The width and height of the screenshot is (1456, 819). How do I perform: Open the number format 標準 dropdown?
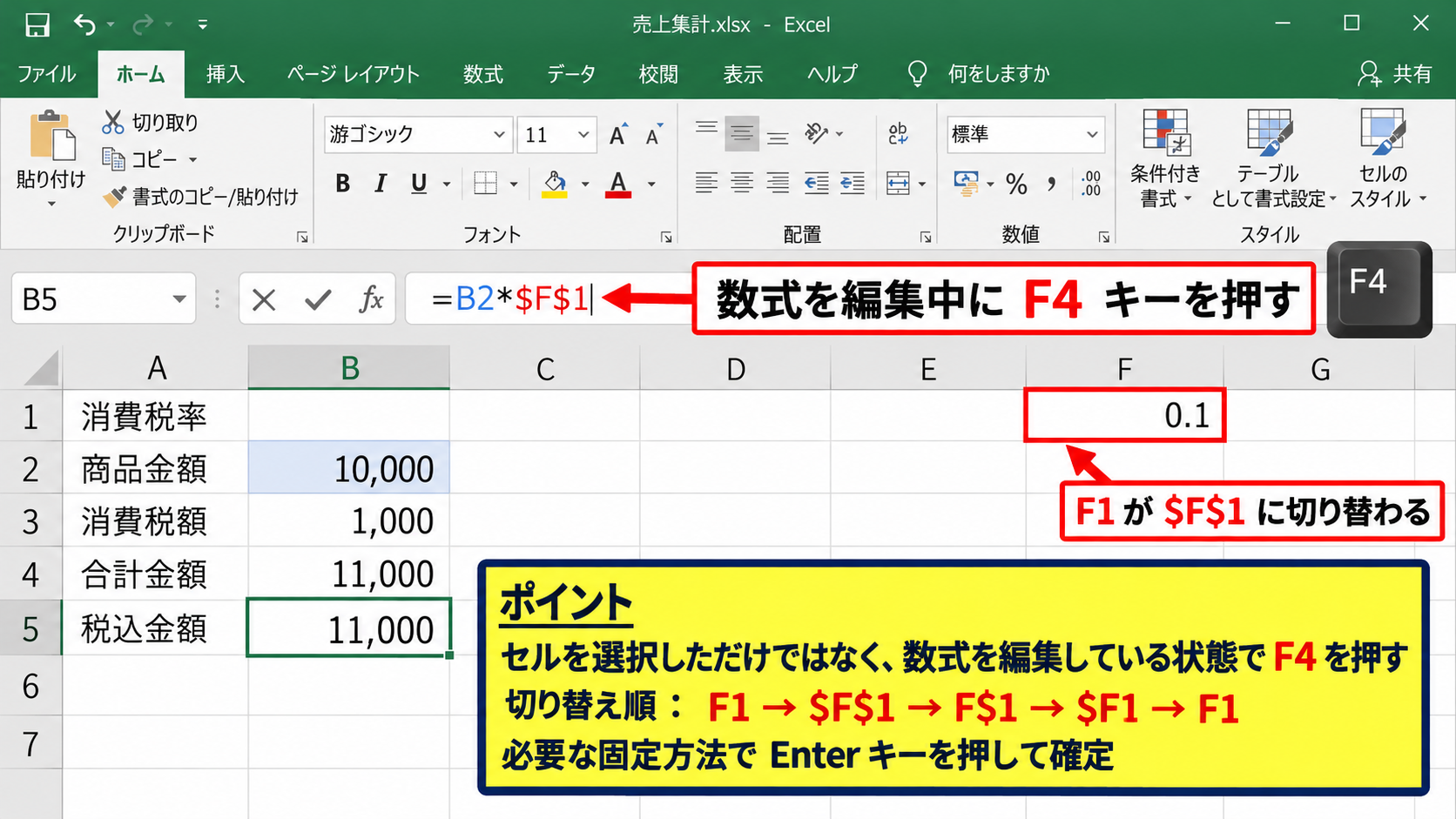(1092, 135)
